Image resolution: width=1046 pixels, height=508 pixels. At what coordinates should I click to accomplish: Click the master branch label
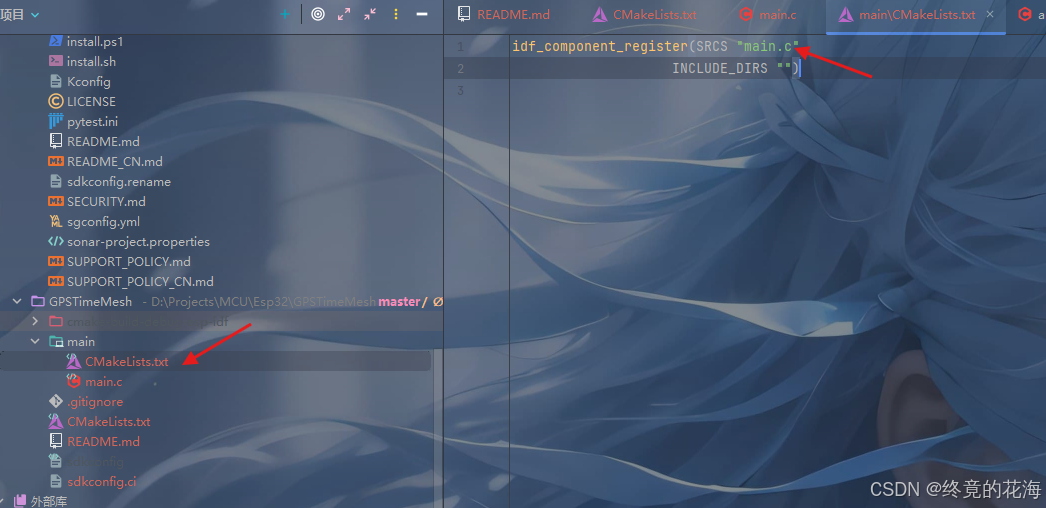(x=399, y=301)
